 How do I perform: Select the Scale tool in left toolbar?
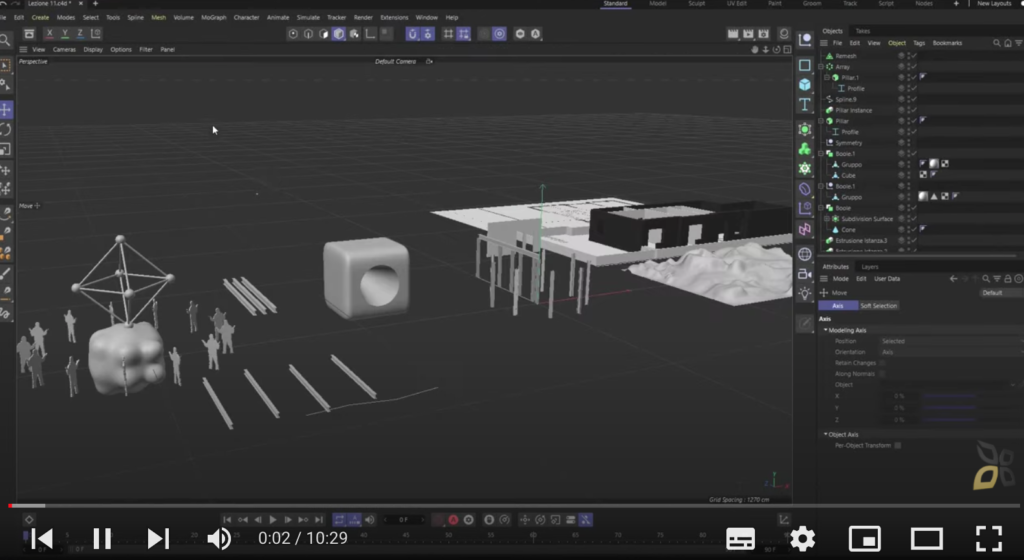click(x=6, y=149)
